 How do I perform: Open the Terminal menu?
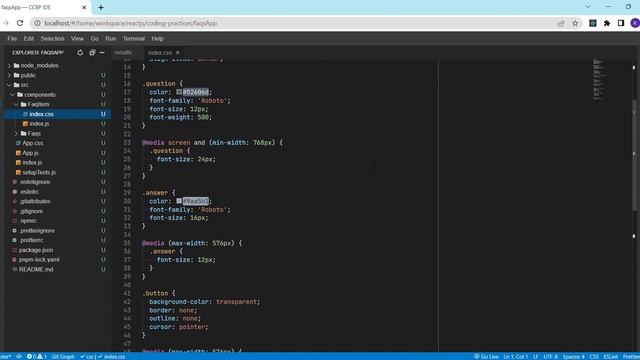(x=134, y=39)
